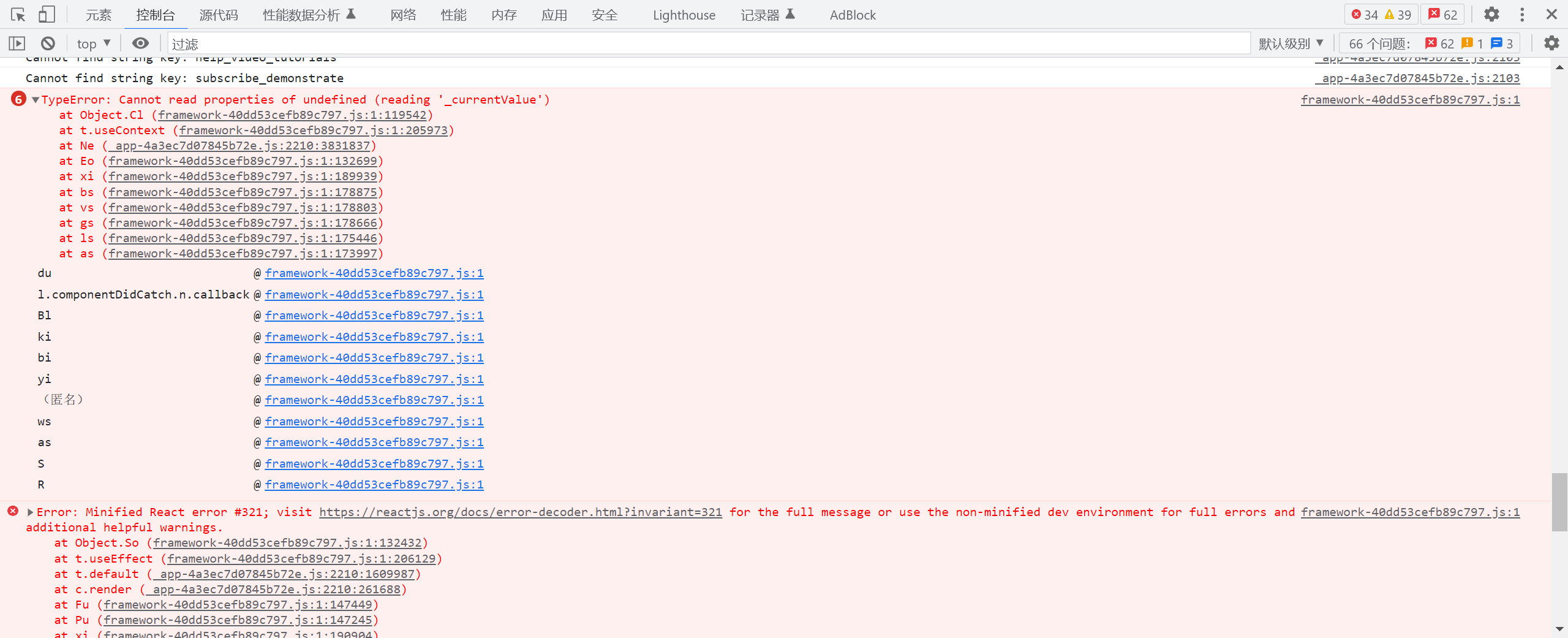1568x638 pixels.
Task: Focus the 过滤 filter input field
Action: (709, 44)
